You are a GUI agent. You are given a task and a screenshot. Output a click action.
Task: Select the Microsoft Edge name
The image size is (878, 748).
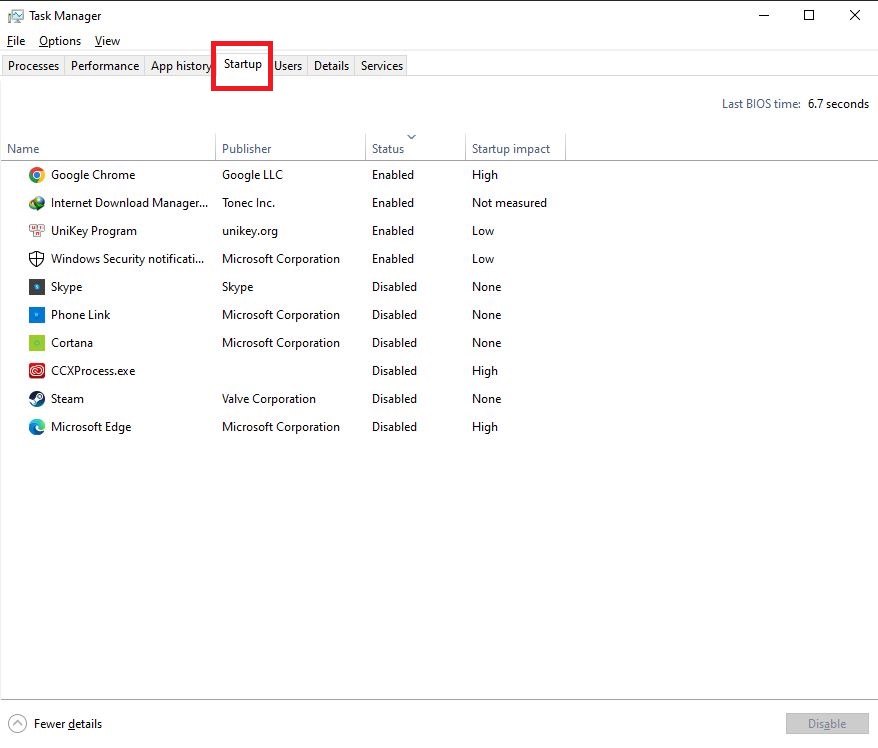click(91, 427)
